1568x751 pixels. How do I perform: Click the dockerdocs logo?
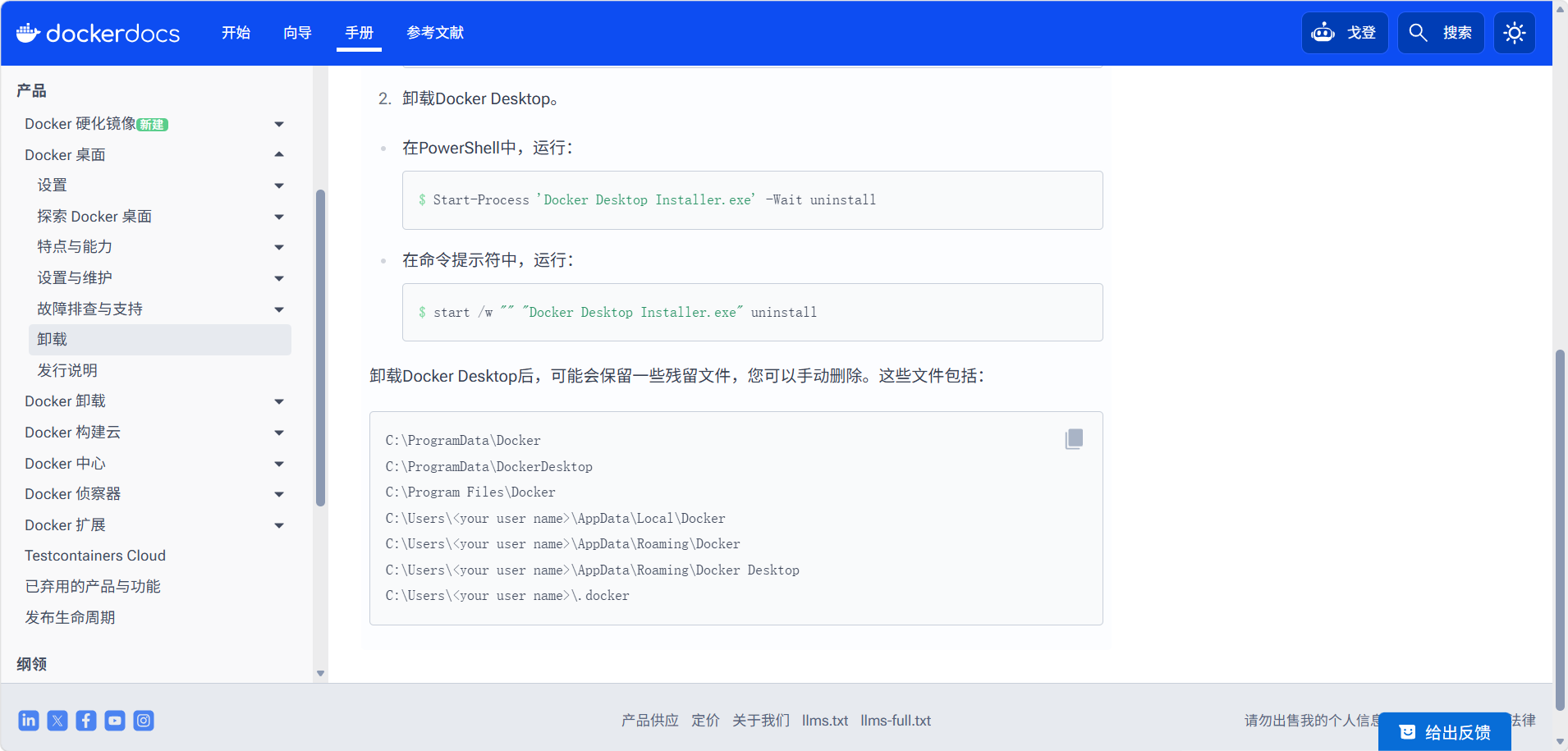pos(98,33)
